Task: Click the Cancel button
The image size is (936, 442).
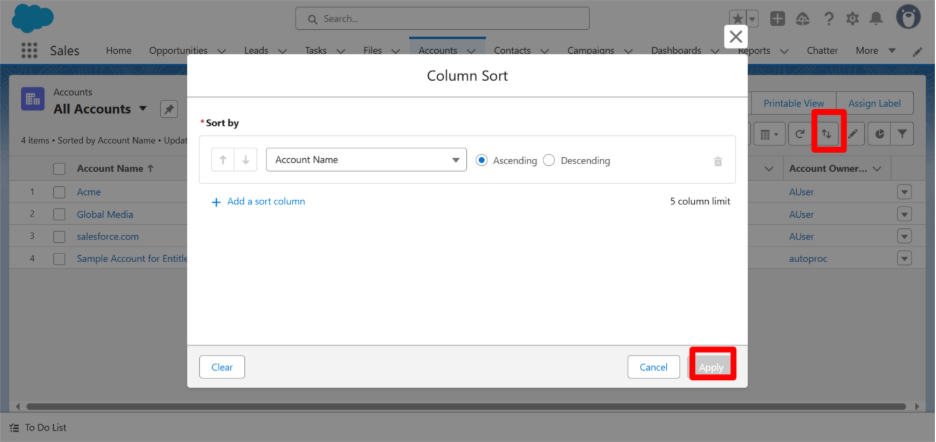Action: point(653,367)
